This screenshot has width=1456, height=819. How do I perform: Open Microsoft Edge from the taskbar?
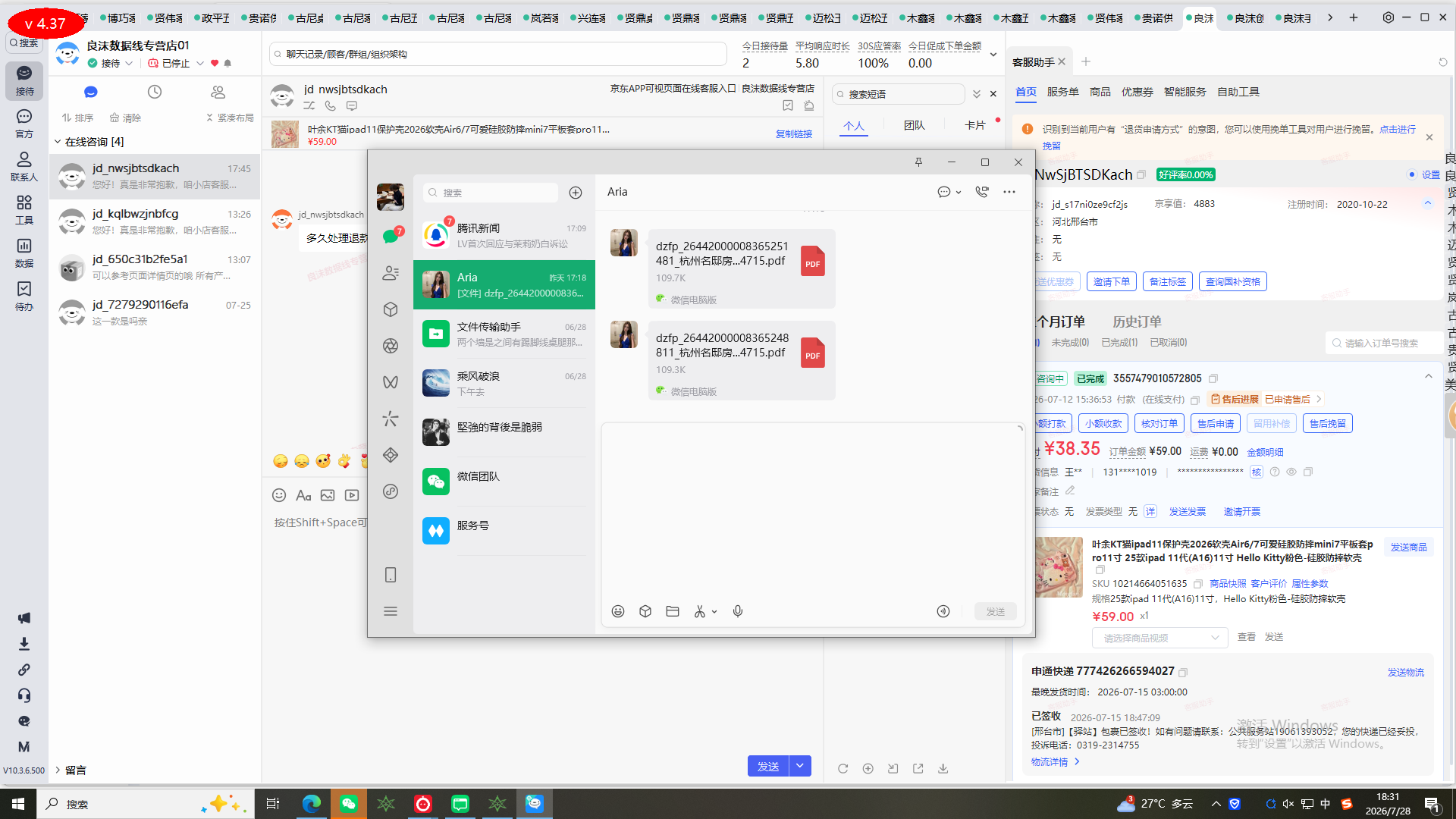[312, 804]
